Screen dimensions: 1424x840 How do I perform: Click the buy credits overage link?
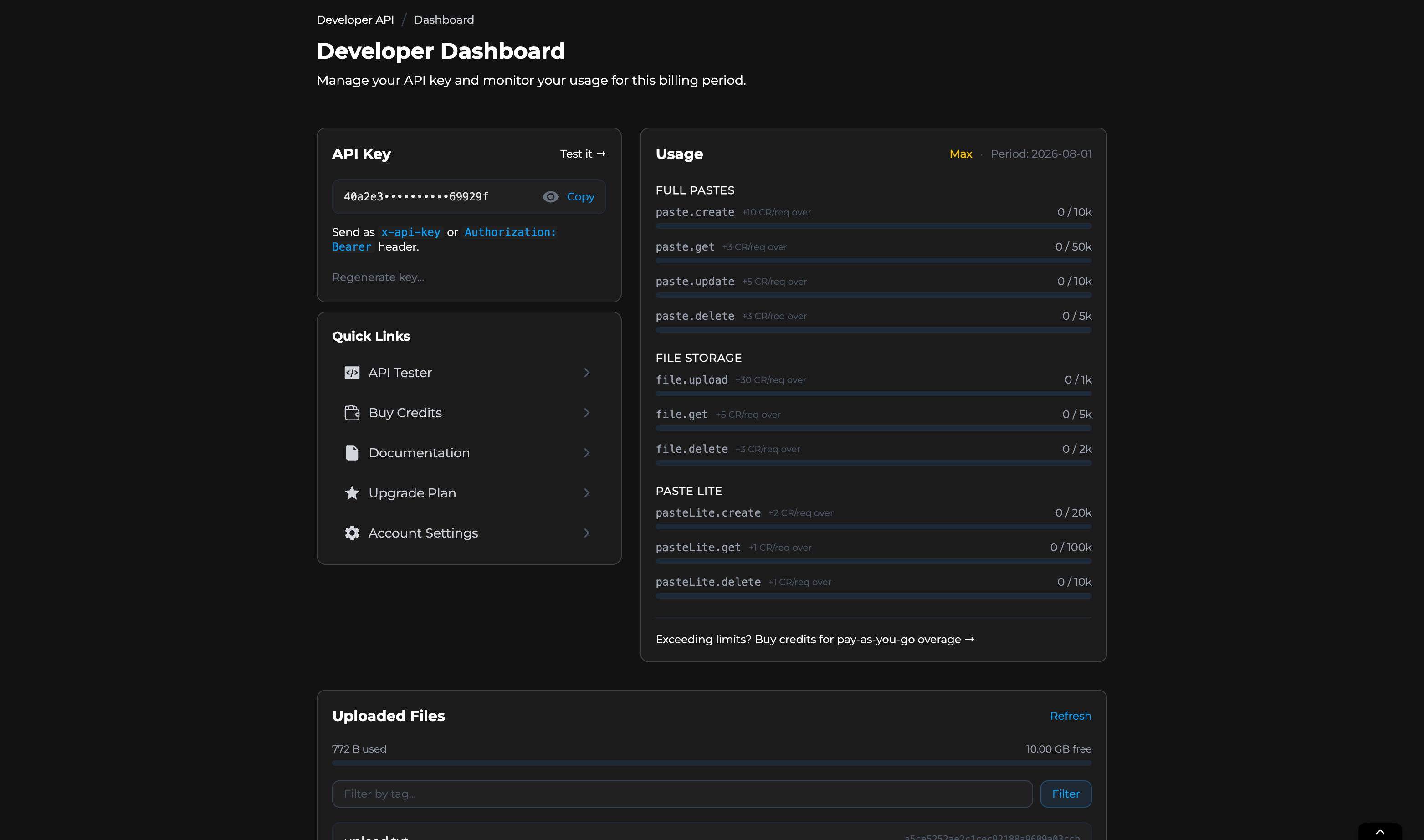pos(814,640)
